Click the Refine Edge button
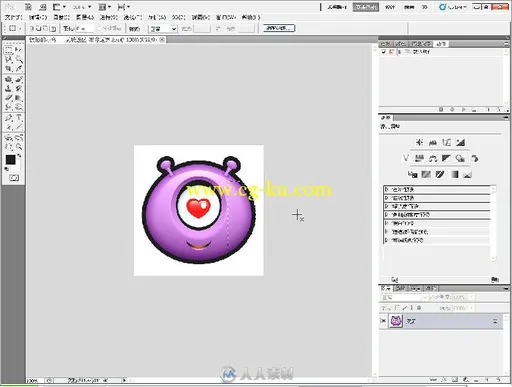Screen dimensions: 512x387 click(279, 28)
